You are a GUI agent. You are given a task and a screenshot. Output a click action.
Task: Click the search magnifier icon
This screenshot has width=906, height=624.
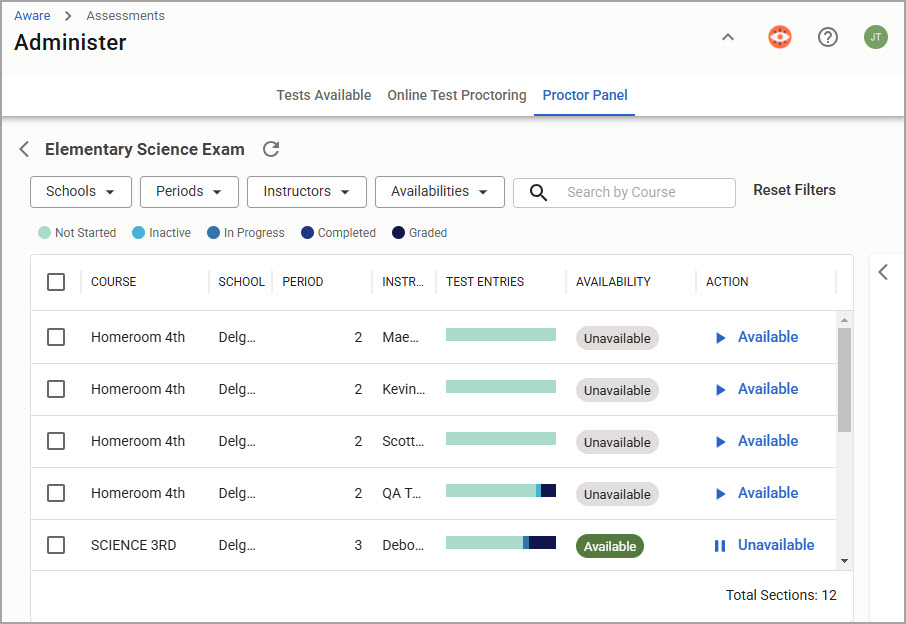(x=538, y=192)
